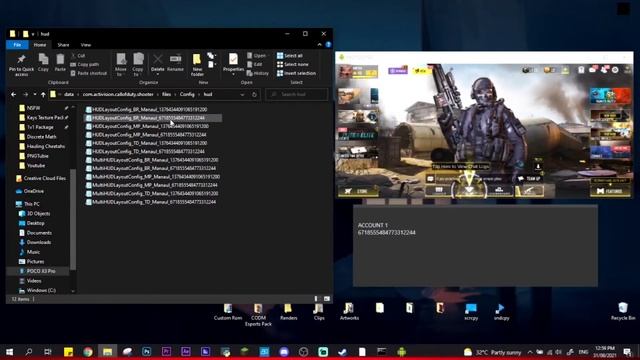Image resolution: width=640 pixels, height=360 pixels.
Task: Collapse the ribbon with the chevron
Action: 319,44
